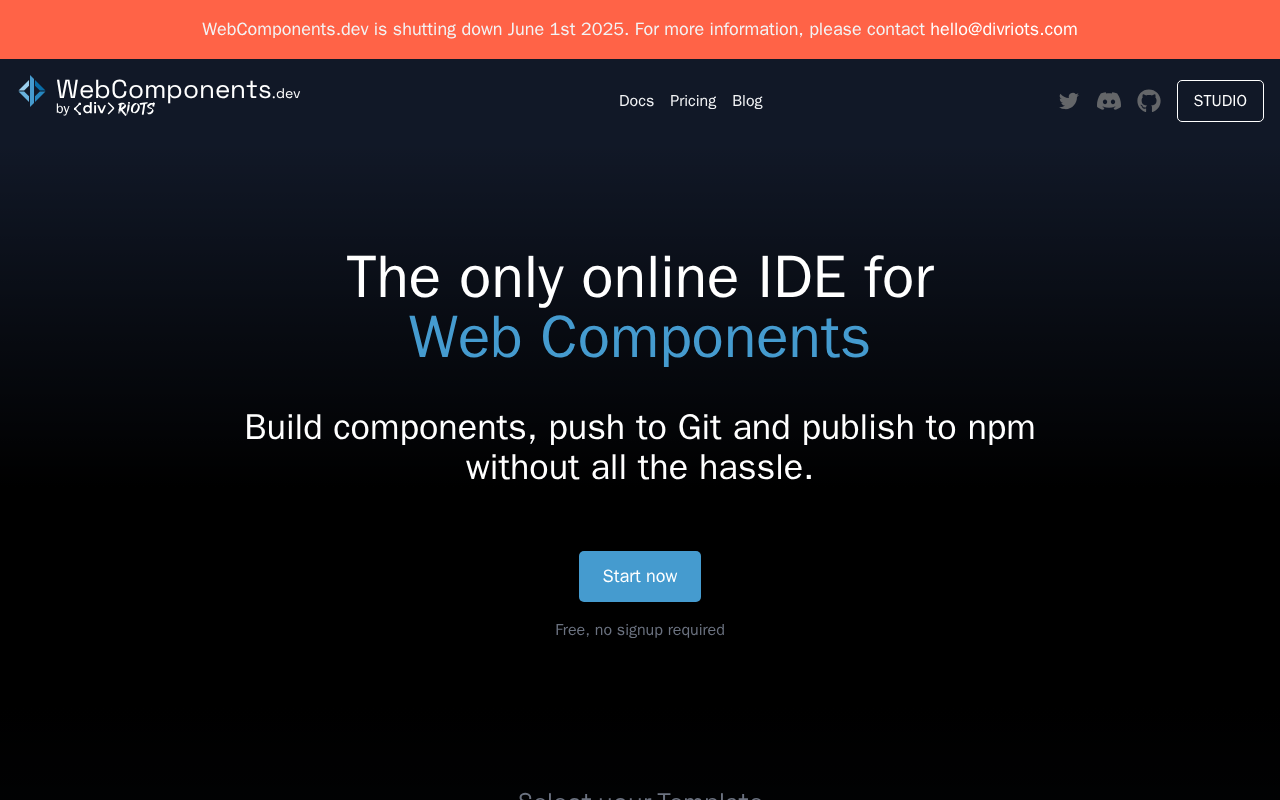The width and height of the screenshot is (1280, 800).
Task: Click the 'June 1st 2025' date in banner
Action: [568, 29]
